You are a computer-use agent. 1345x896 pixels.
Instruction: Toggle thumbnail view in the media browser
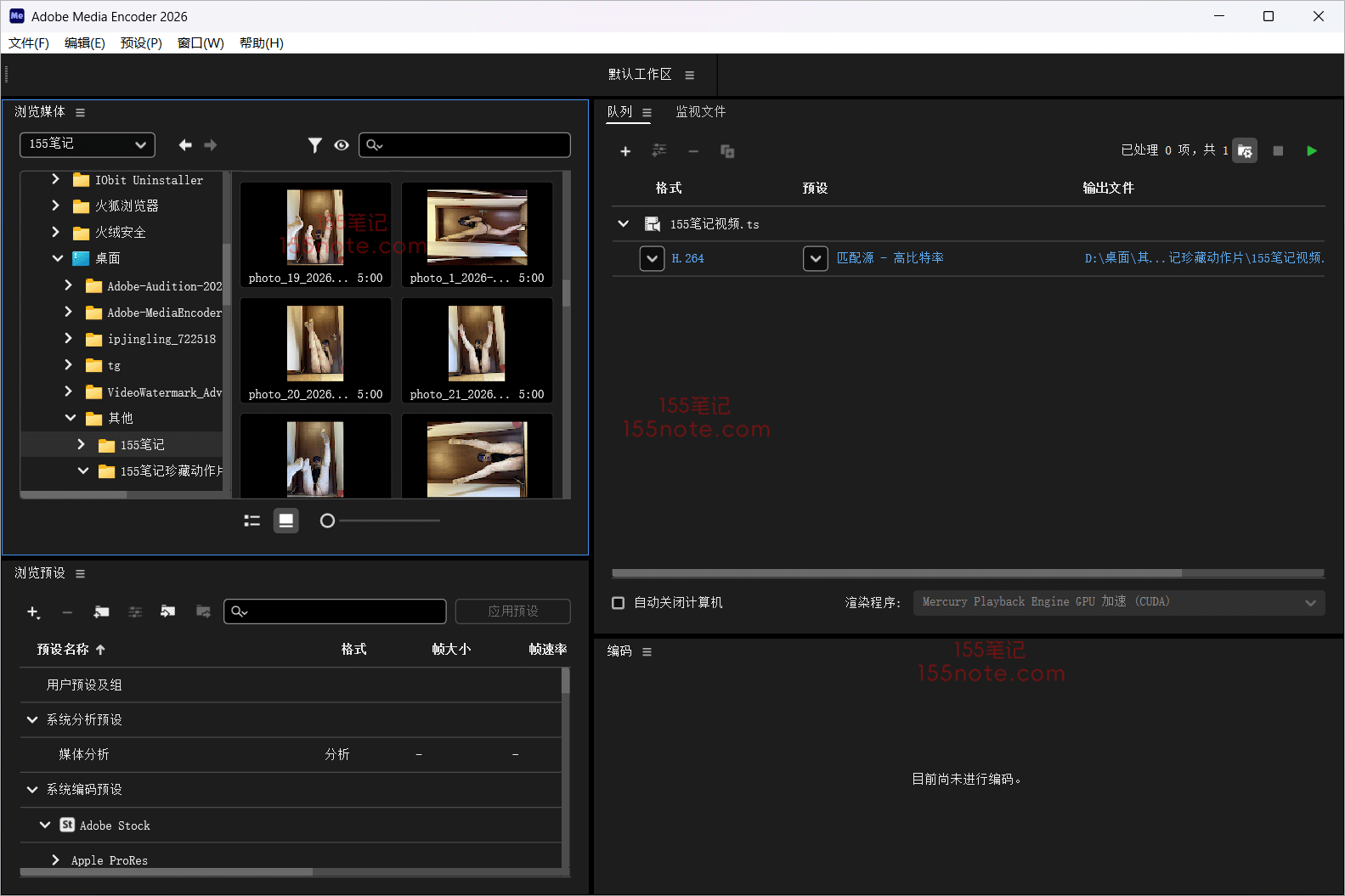pyautogui.click(x=286, y=521)
